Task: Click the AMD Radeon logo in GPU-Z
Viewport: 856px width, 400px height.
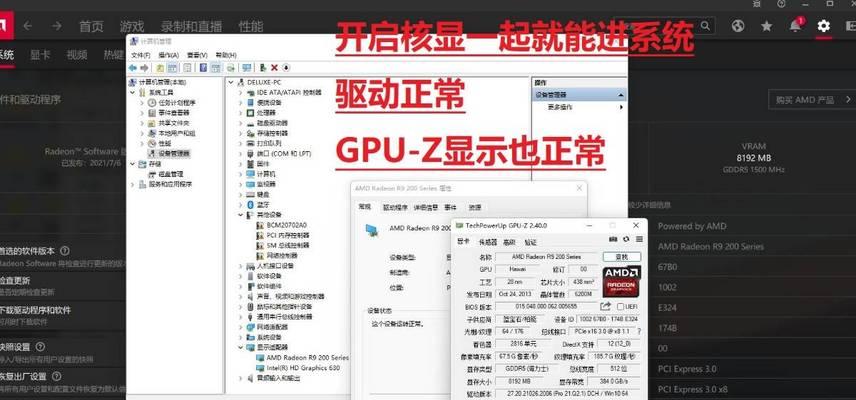Action: [622, 282]
